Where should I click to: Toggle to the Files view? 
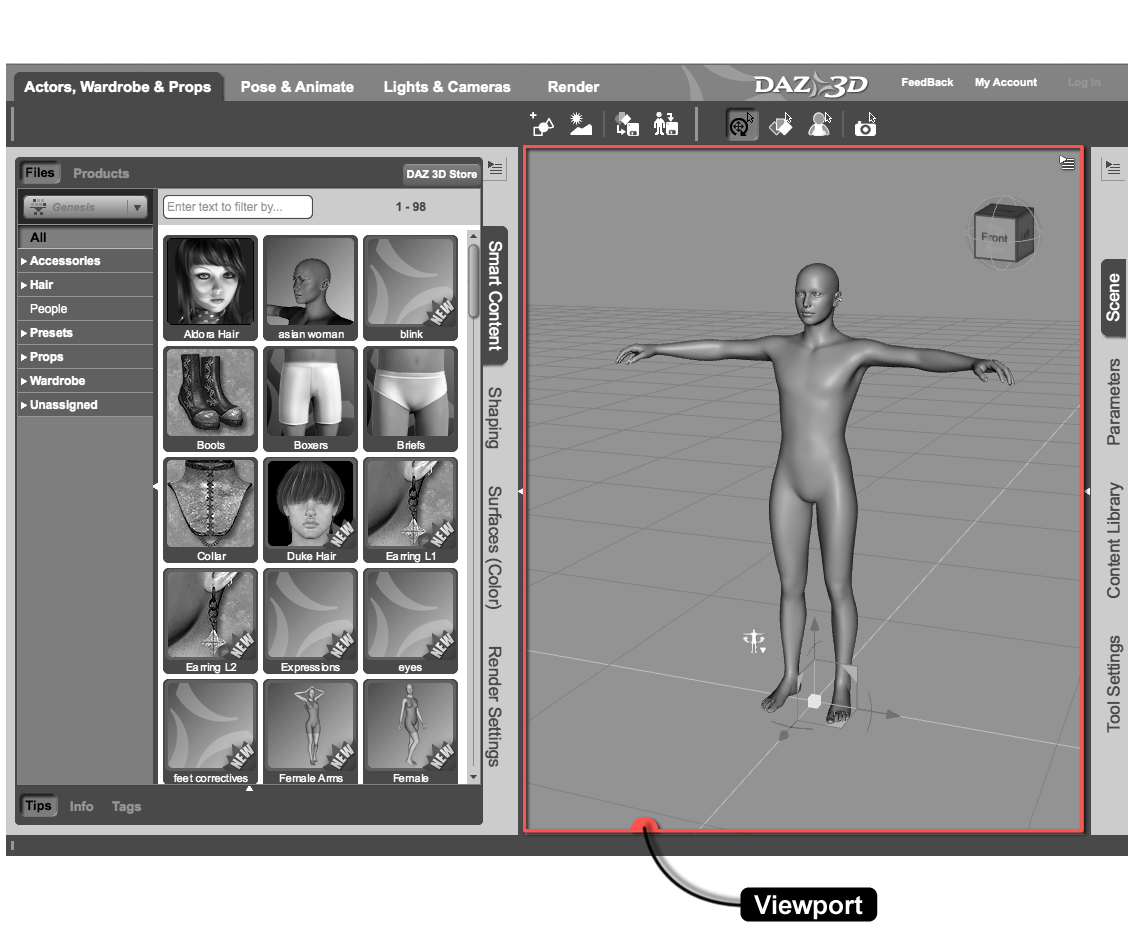coord(40,173)
